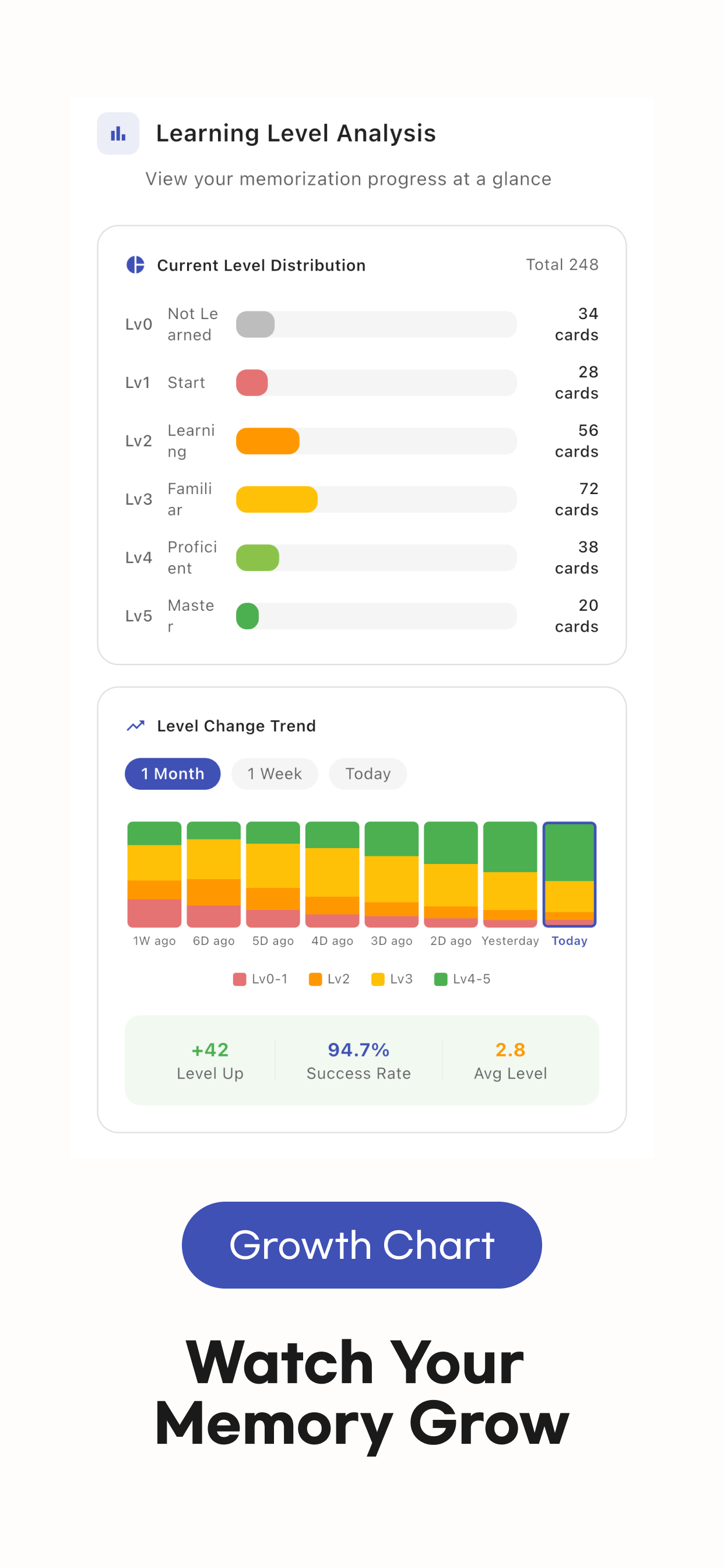Click the Lv2 orange legend swatch

click(x=315, y=979)
